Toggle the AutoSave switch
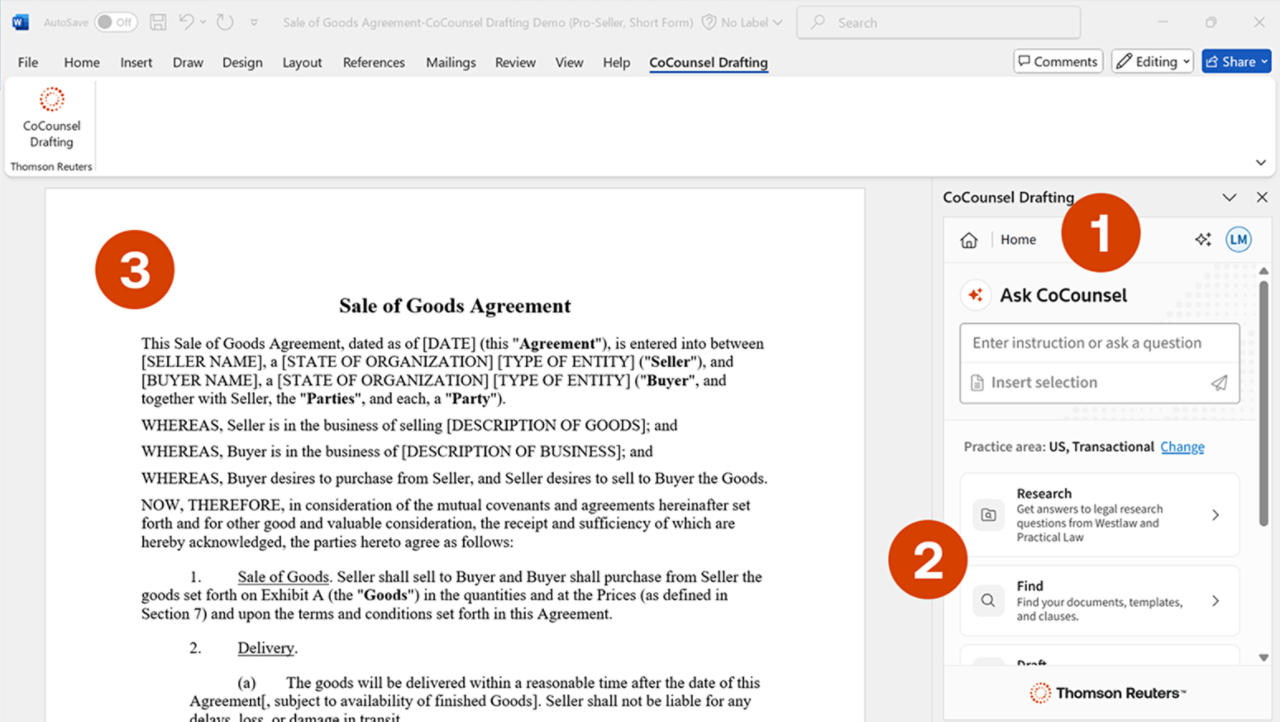The height and width of the screenshot is (722, 1280). coord(115,22)
